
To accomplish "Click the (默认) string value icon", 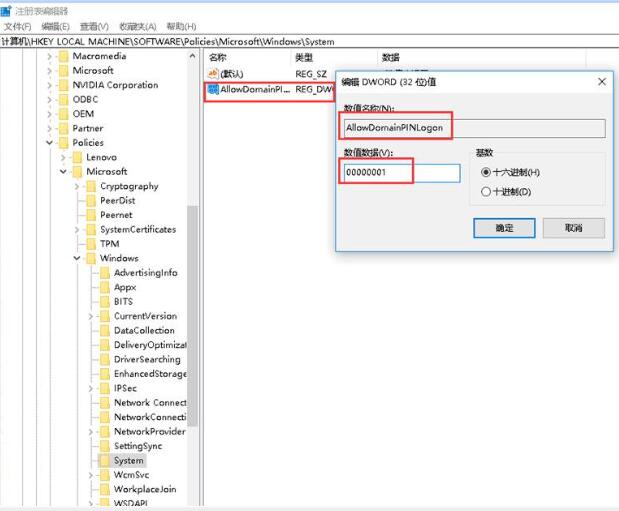I will 213,73.
